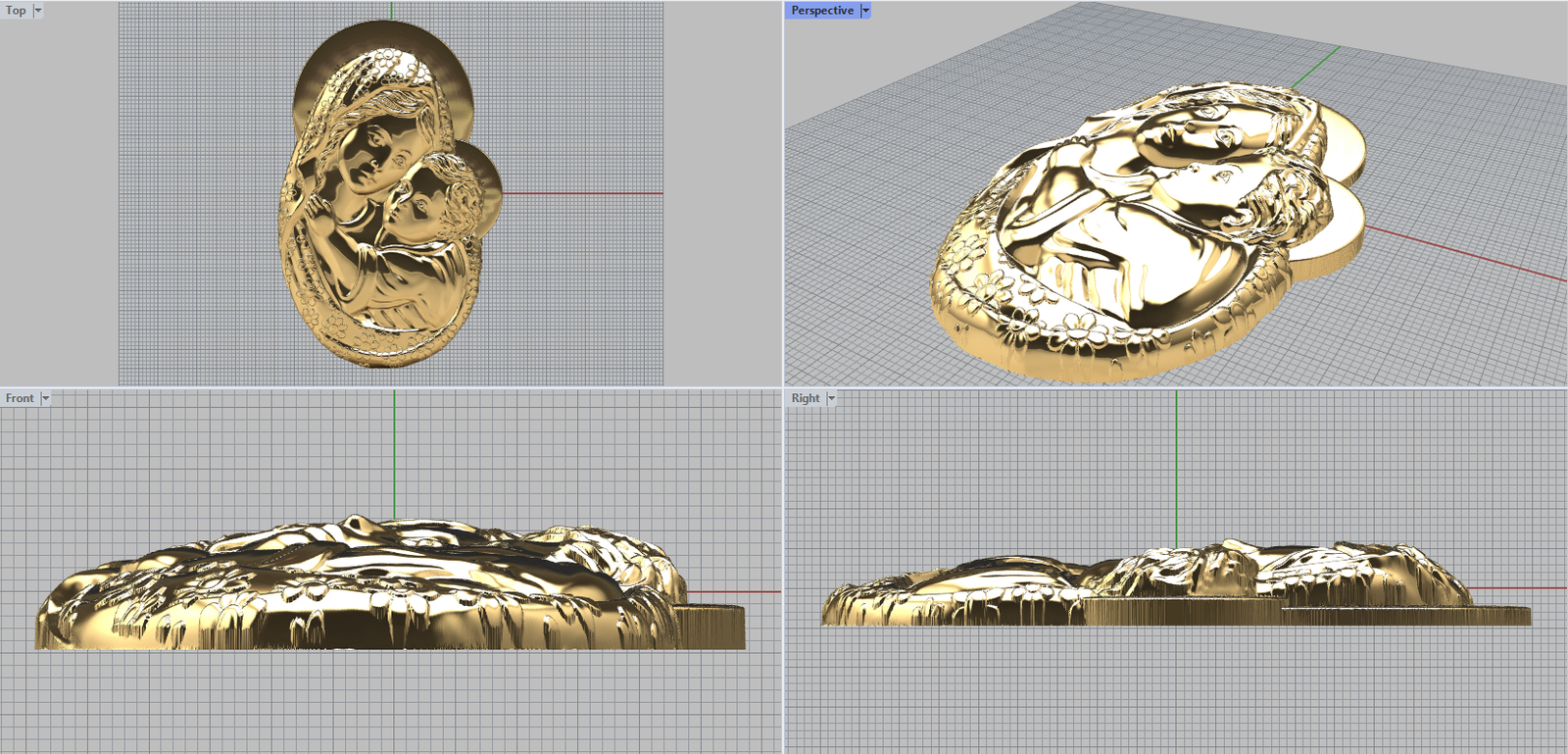
Task: Expand the Right viewport dropdown arrow
Action: [x=831, y=398]
